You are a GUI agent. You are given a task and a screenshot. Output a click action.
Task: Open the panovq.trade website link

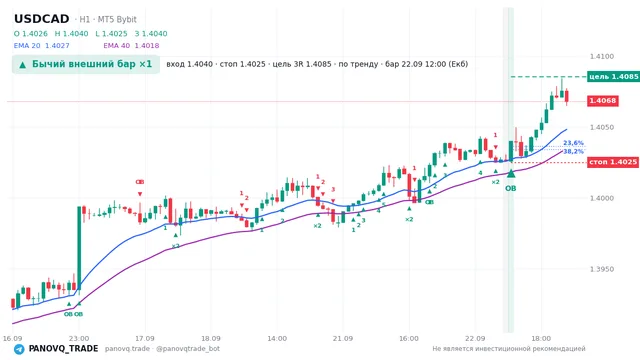pos(127,349)
